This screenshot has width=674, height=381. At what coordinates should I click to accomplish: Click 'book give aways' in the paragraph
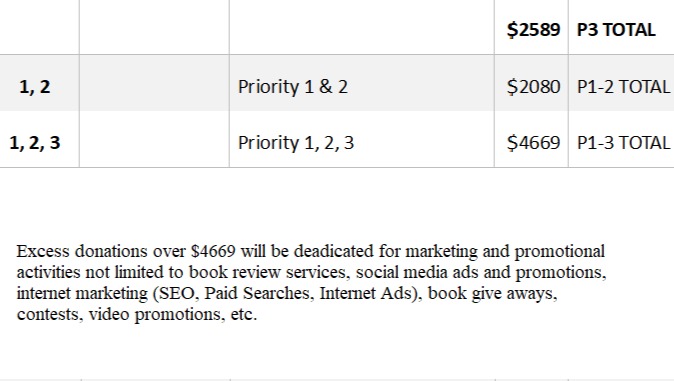490,293
